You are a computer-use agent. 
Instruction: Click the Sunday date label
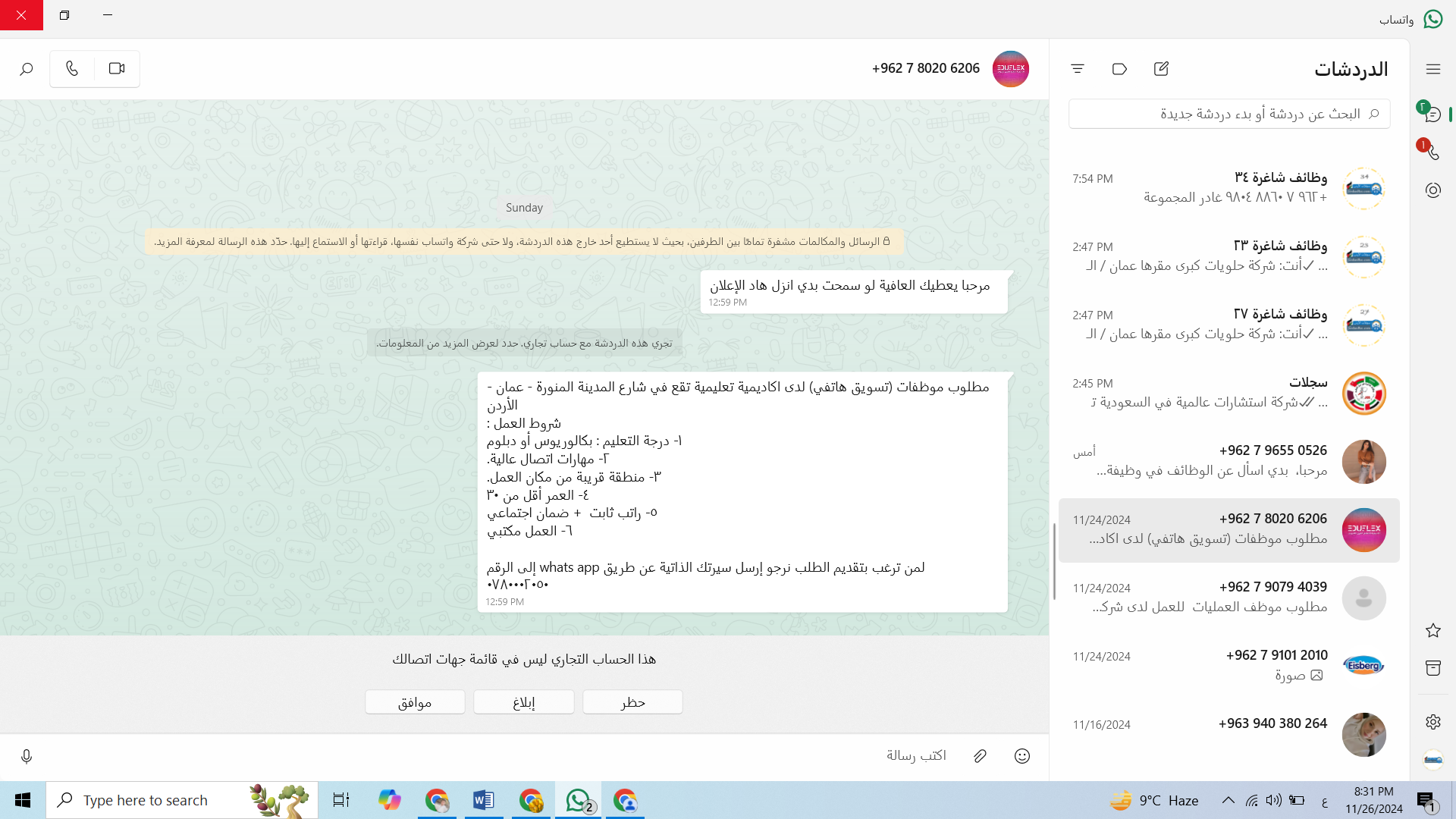pyautogui.click(x=524, y=208)
